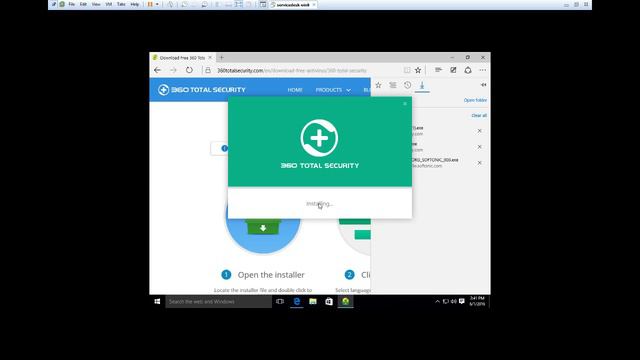Select the Download Free 360 Total tab
The height and width of the screenshot is (360, 640).
click(182, 58)
